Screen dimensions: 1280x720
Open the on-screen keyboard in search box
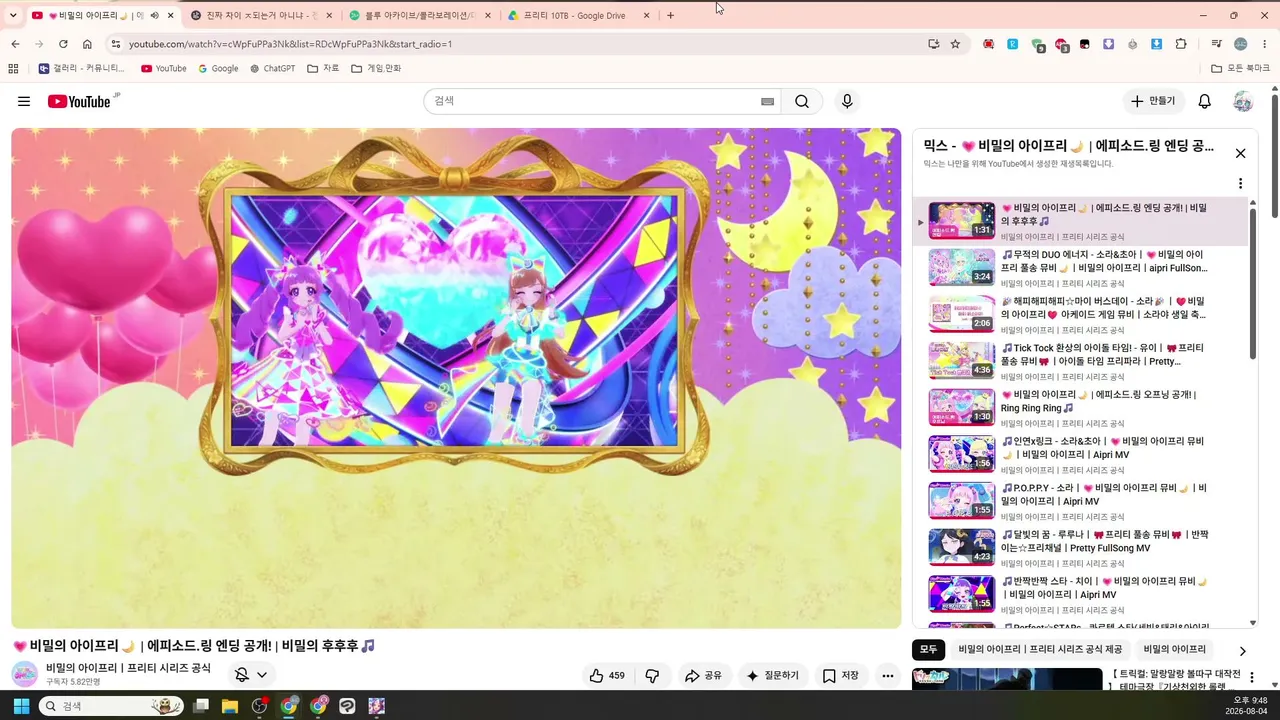tap(767, 101)
